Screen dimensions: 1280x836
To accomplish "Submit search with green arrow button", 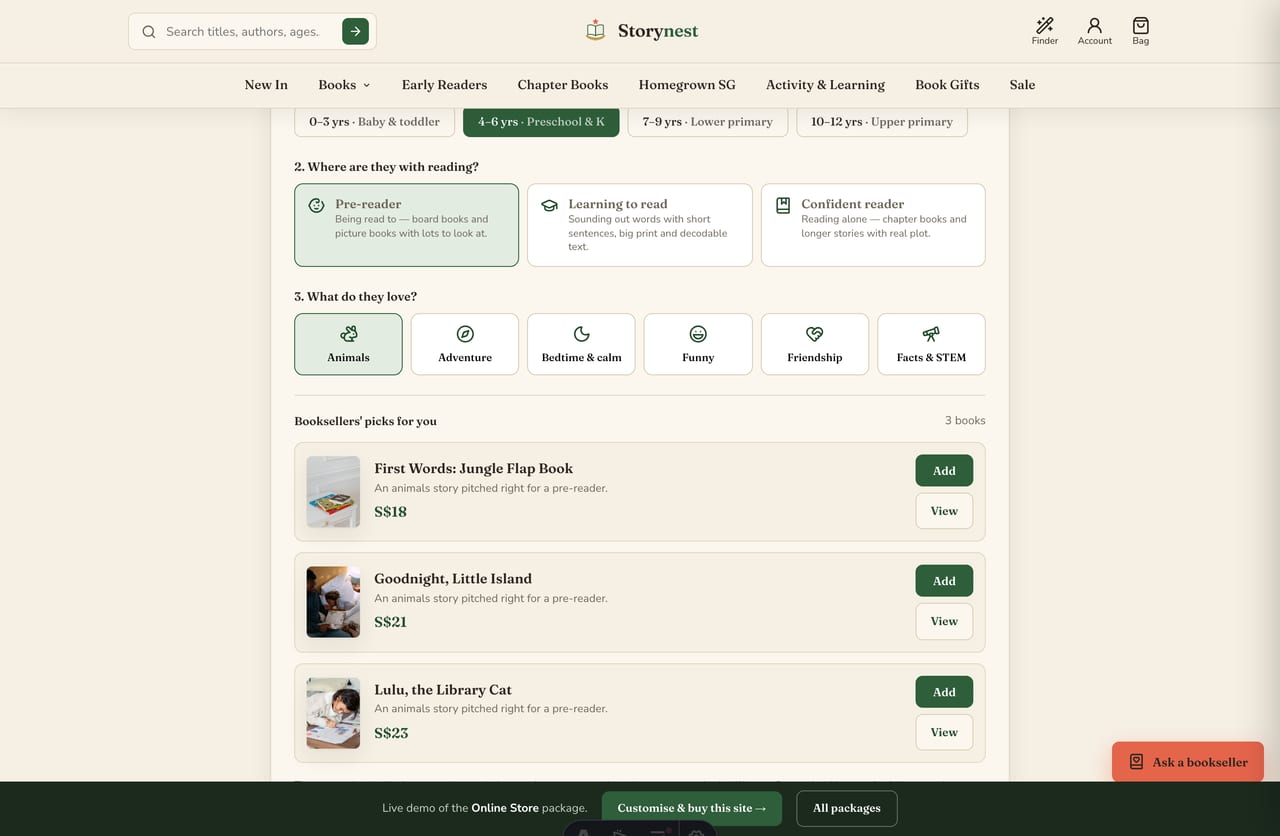I will pyautogui.click(x=355, y=31).
